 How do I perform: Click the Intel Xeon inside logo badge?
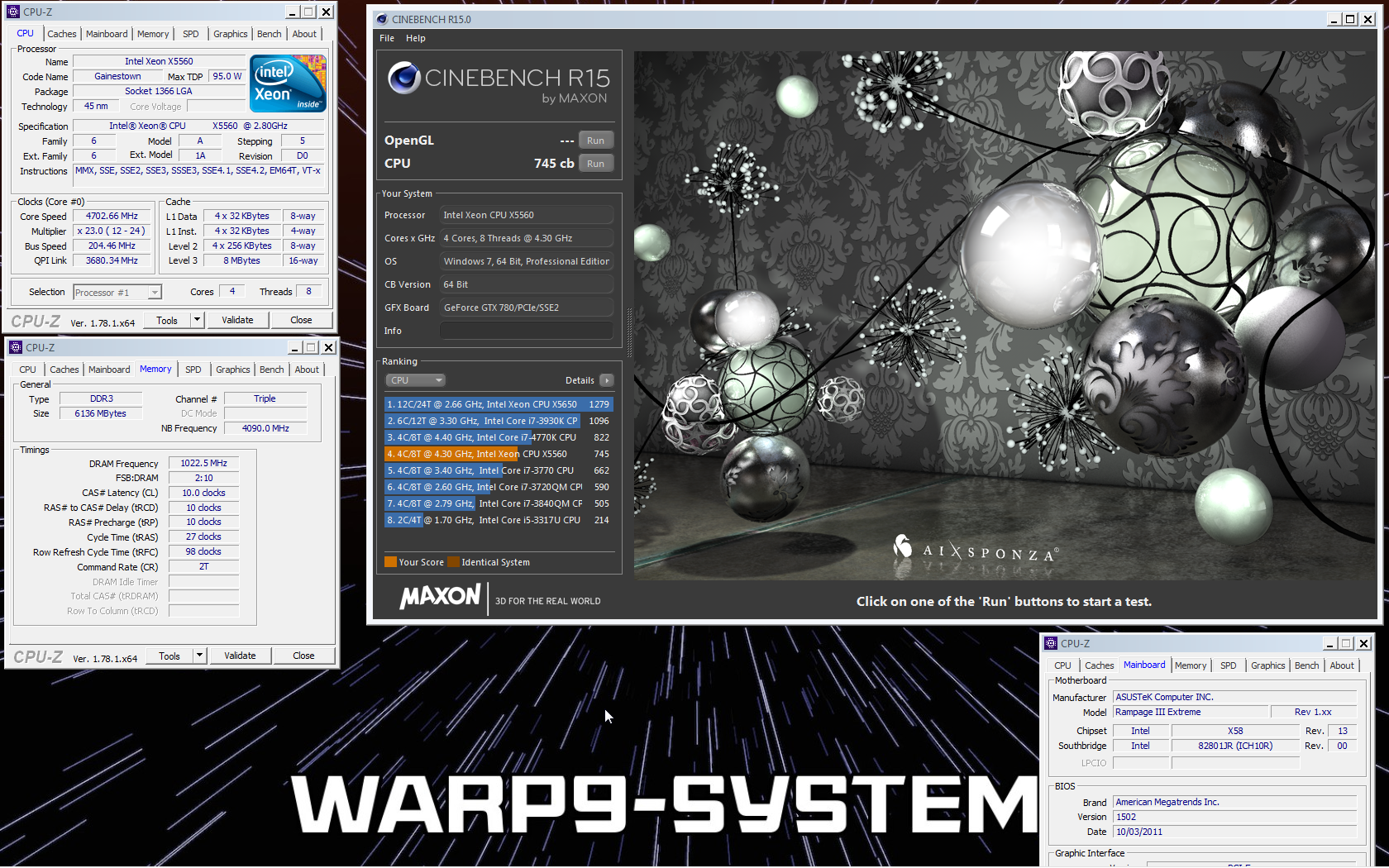[x=288, y=83]
